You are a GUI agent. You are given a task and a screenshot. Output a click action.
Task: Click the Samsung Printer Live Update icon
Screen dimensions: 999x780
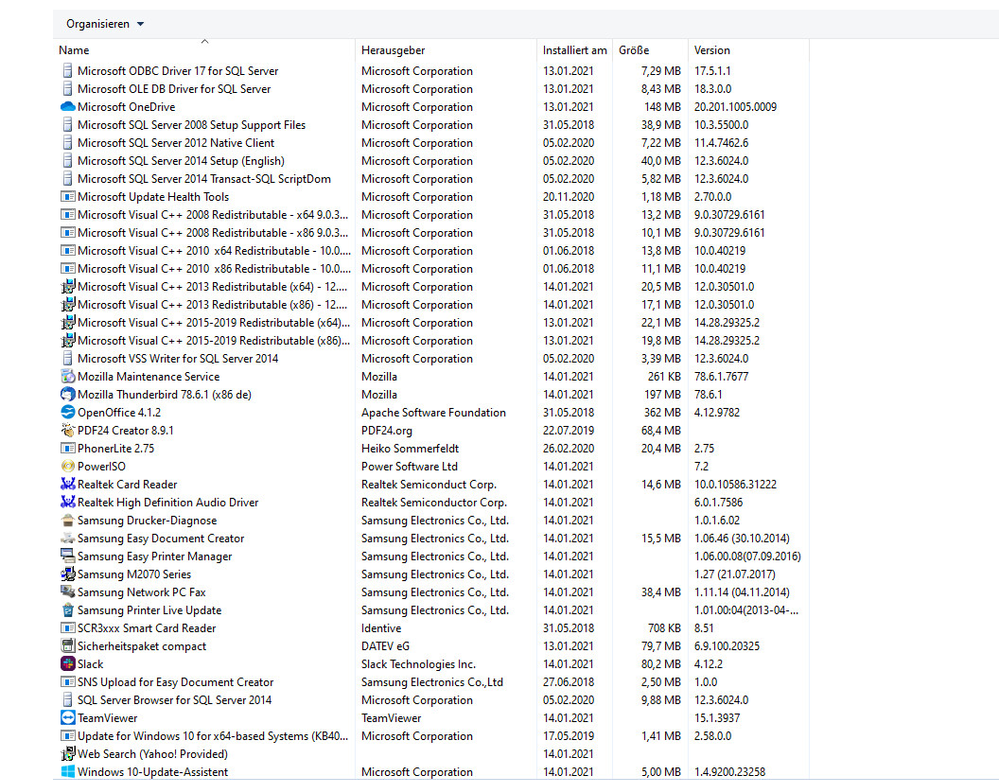(68, 610)
